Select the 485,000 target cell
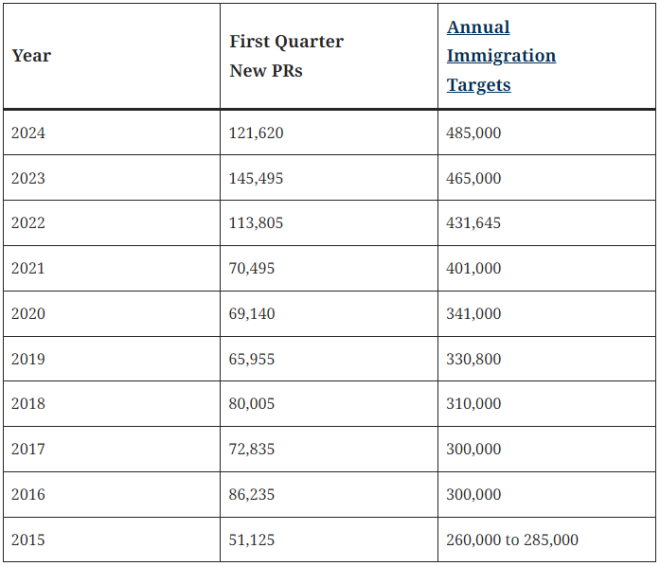 click(474, 133)
